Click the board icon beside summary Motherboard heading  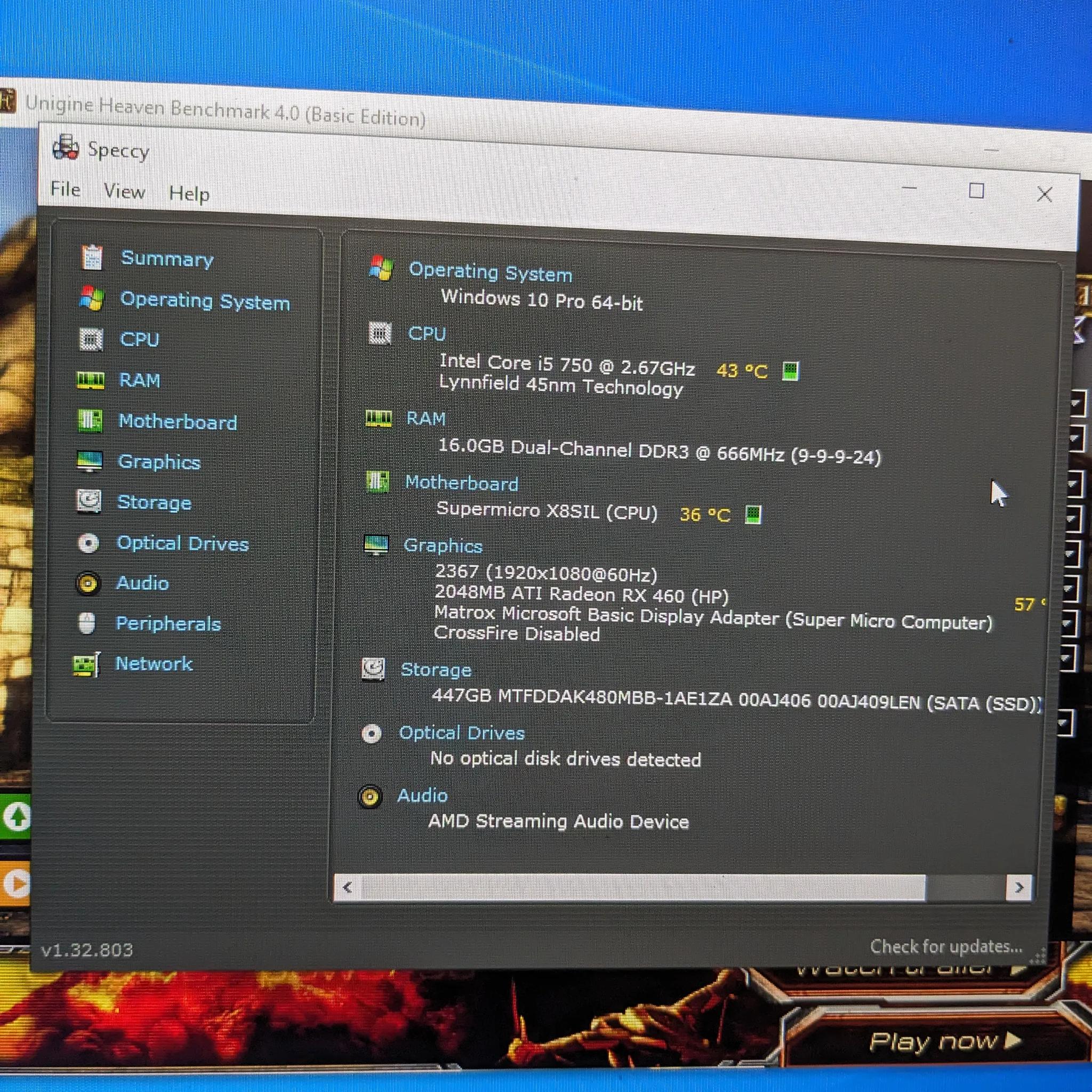[377, 481]
